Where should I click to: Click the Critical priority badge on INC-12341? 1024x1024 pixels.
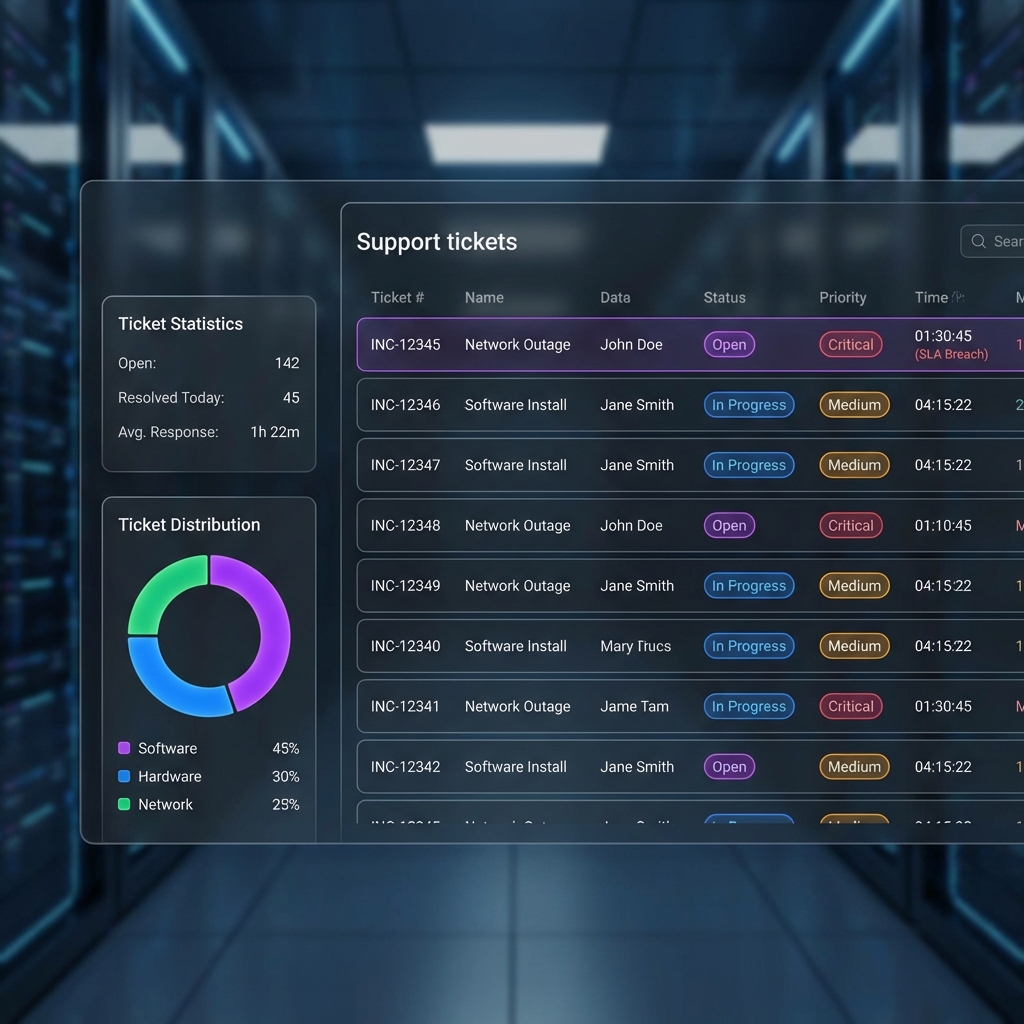pos(850,706)
